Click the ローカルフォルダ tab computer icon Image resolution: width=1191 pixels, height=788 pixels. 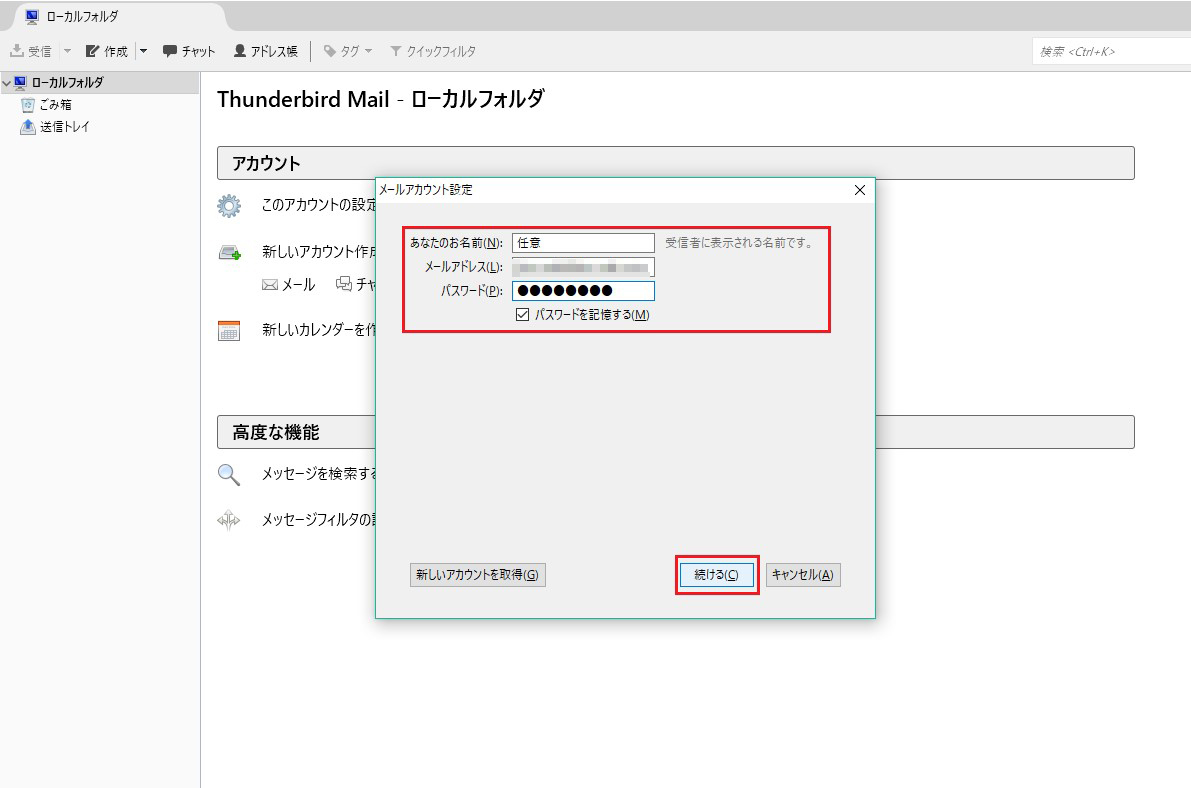(32, 16)
